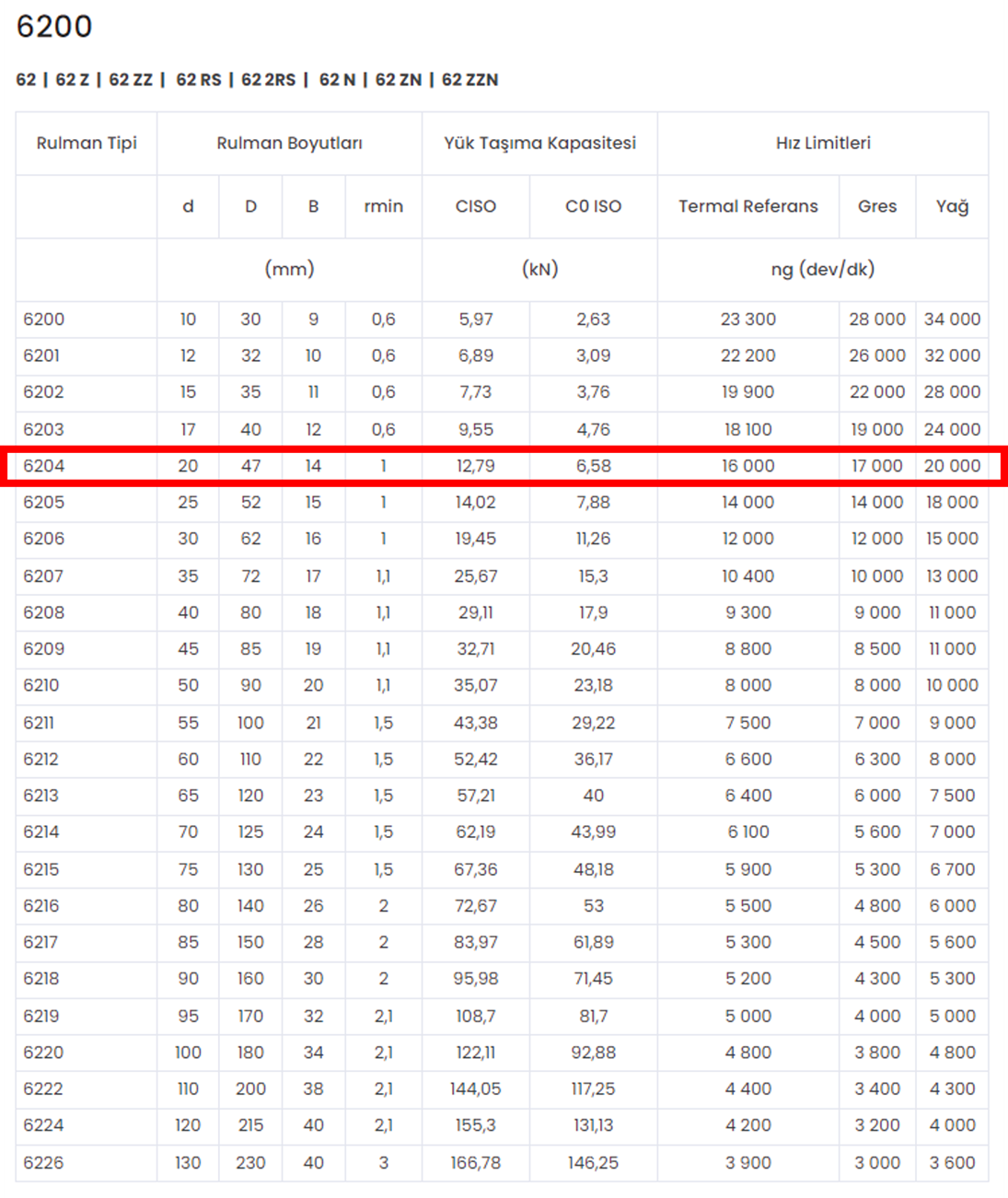Viewport: 1008px width, 1198px height.
Task: Select the 62 2RS variant label
Action: coord(268,80)
